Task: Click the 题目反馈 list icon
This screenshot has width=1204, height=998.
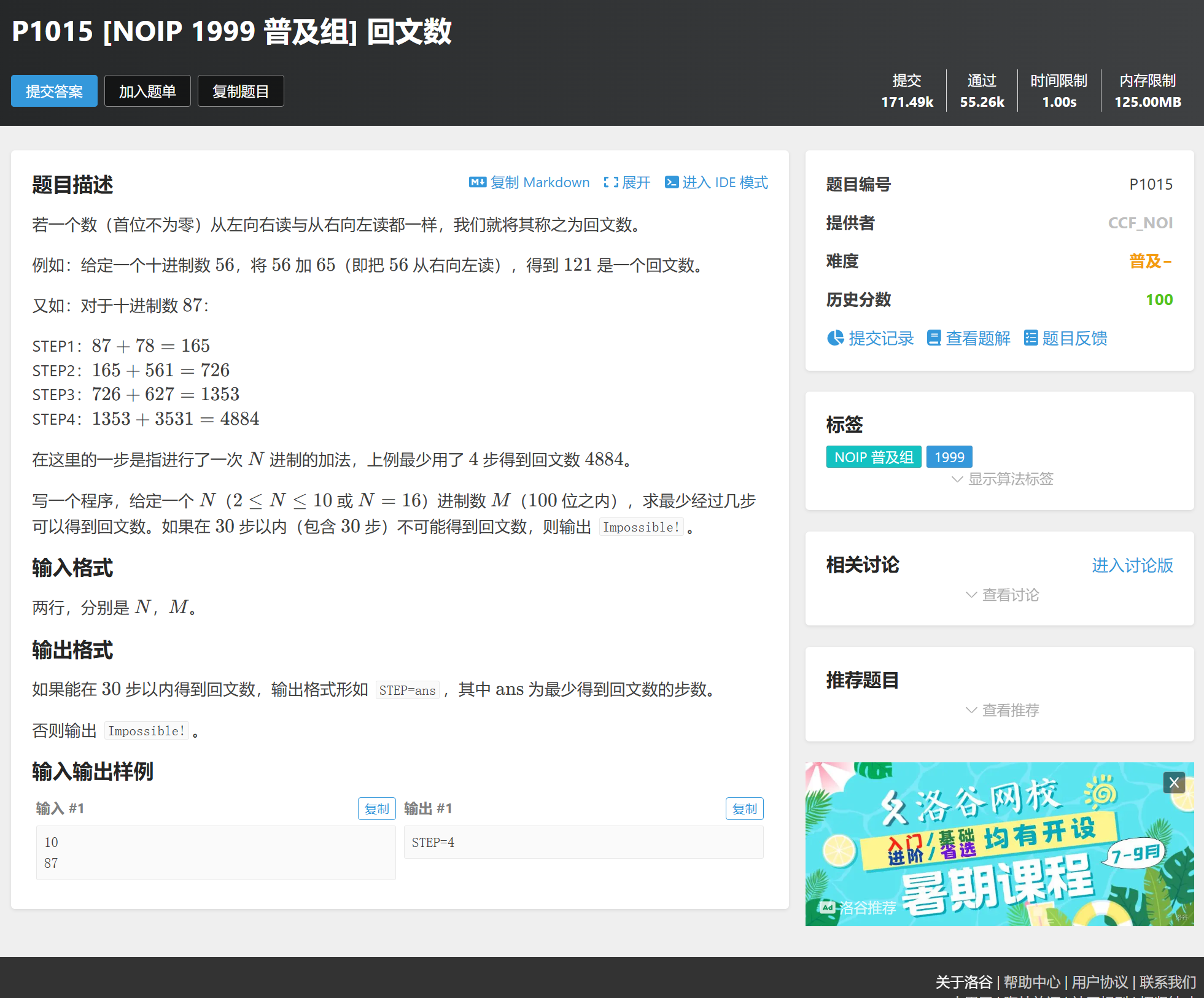Action: click(1030, 338)
